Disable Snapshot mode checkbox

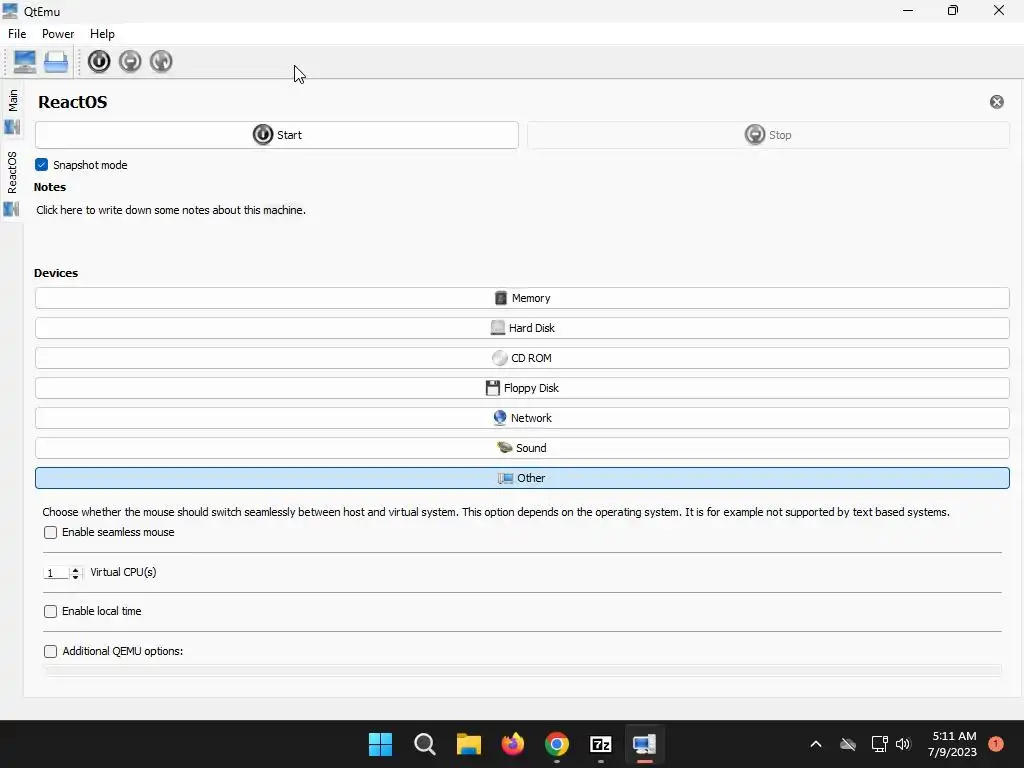coord(42,165)
